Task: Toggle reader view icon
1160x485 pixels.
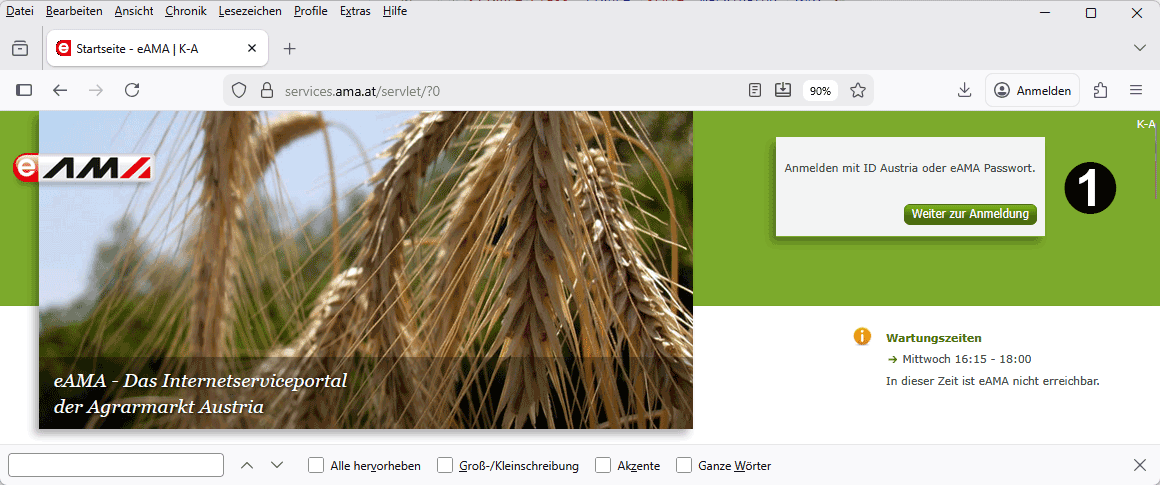Action: tap(755, 90)
